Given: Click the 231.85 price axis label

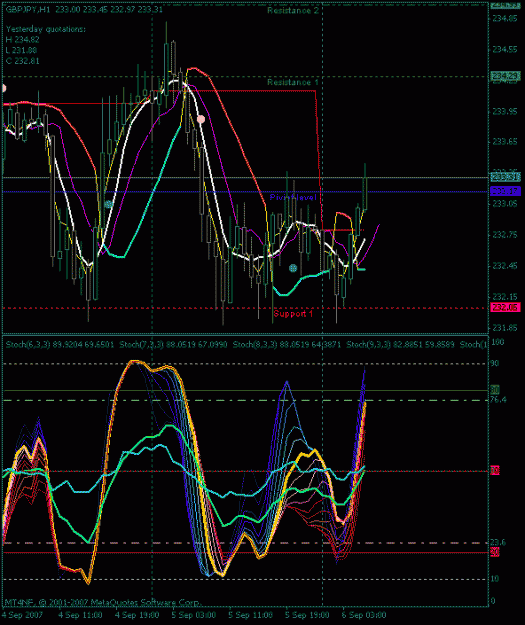Looking at the screenshot, I should 505,328.
